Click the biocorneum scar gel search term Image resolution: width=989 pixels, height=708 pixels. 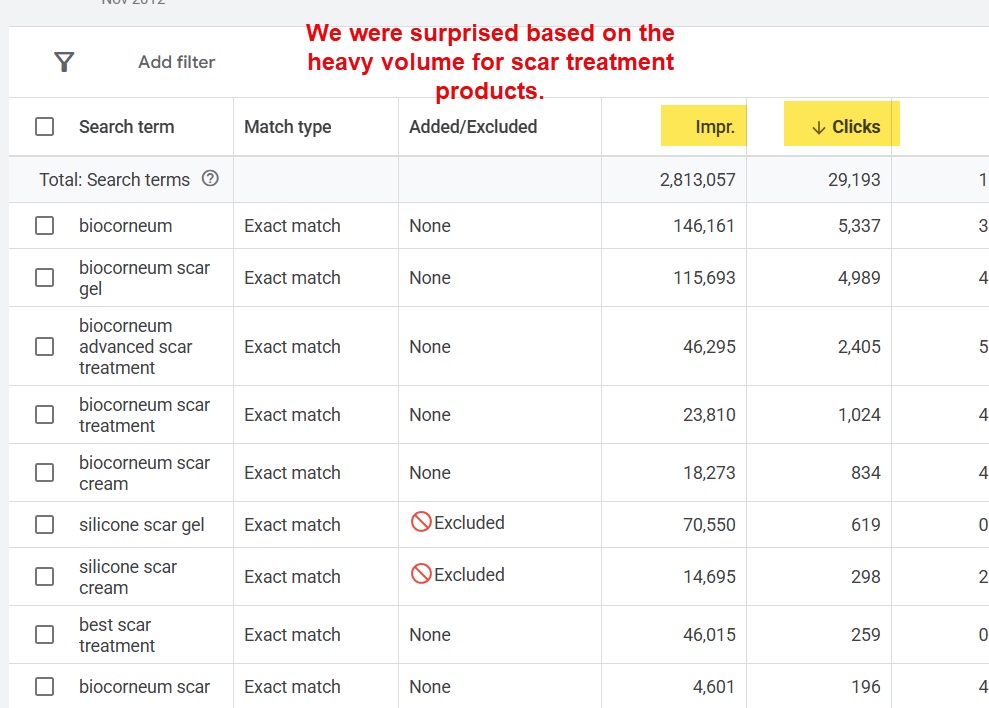point(144,277)
